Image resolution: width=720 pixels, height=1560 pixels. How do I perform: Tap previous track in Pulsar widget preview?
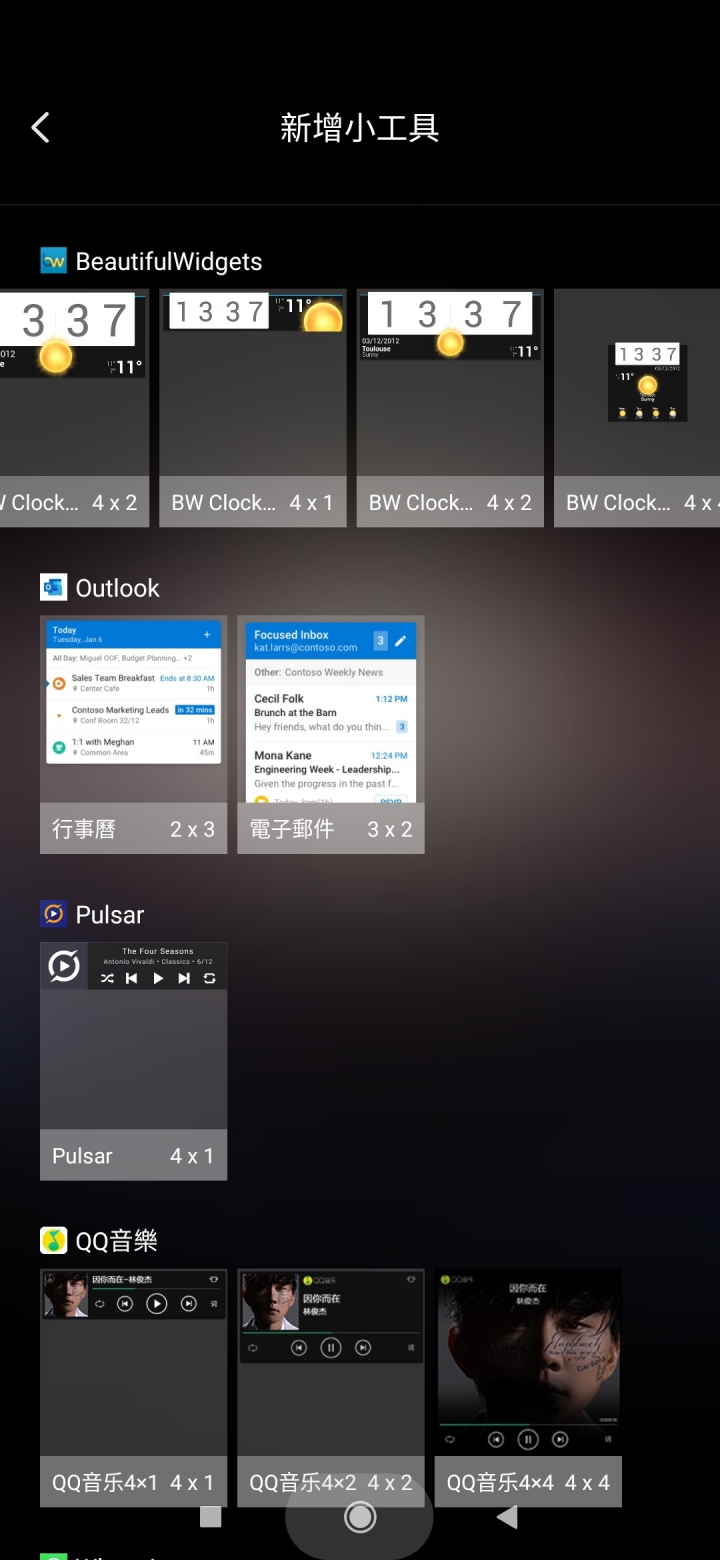click(131, 979)
